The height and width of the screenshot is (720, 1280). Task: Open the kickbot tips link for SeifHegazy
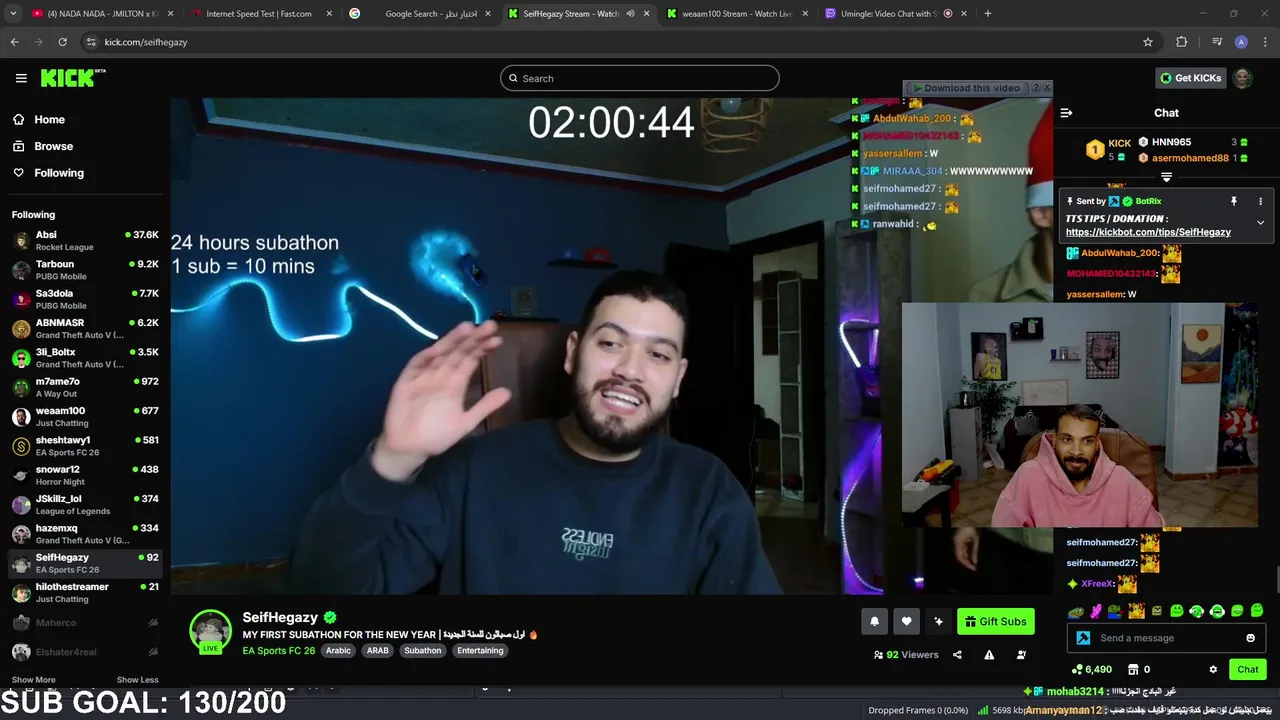tap(1148, 232)
